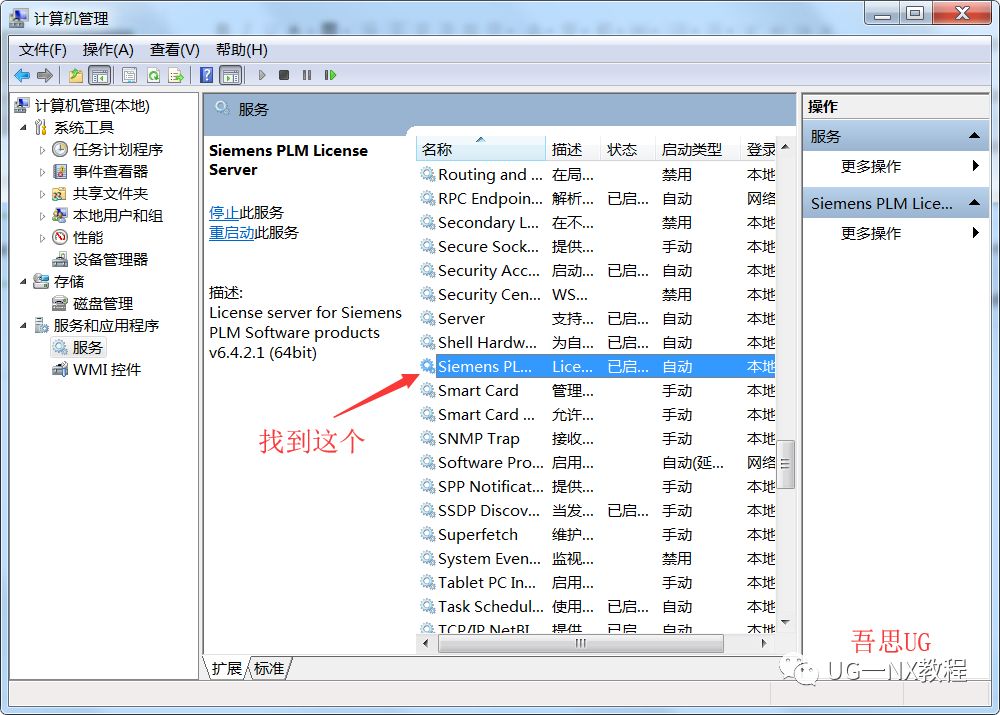Viewport: 1000px width, 715px height.
Task: Select the 事件查看器 tree item
Action: click(x=110, y=172)
